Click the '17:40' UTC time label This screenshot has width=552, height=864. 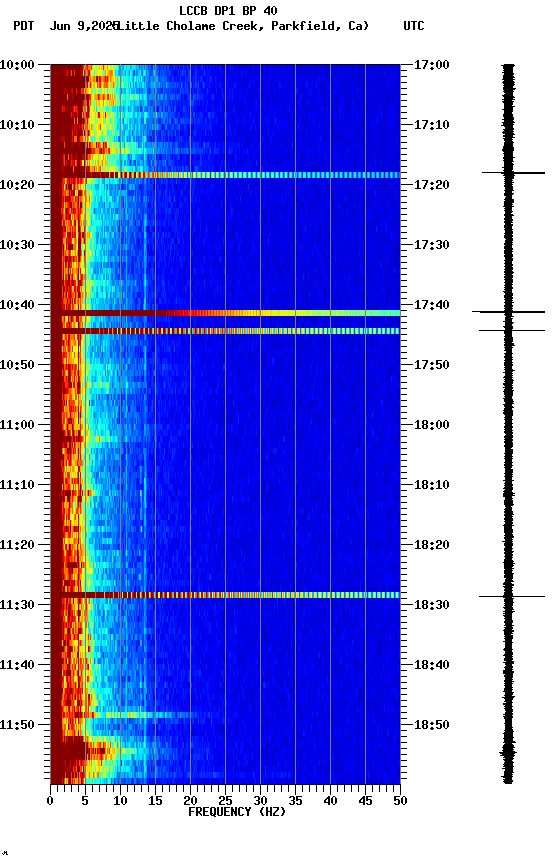click(x=432, y=305)
